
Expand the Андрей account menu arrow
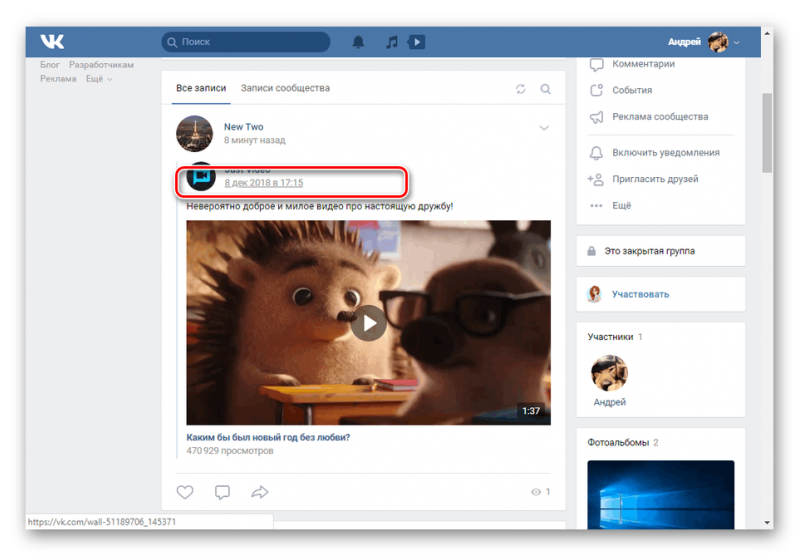(x=737, y=43)
